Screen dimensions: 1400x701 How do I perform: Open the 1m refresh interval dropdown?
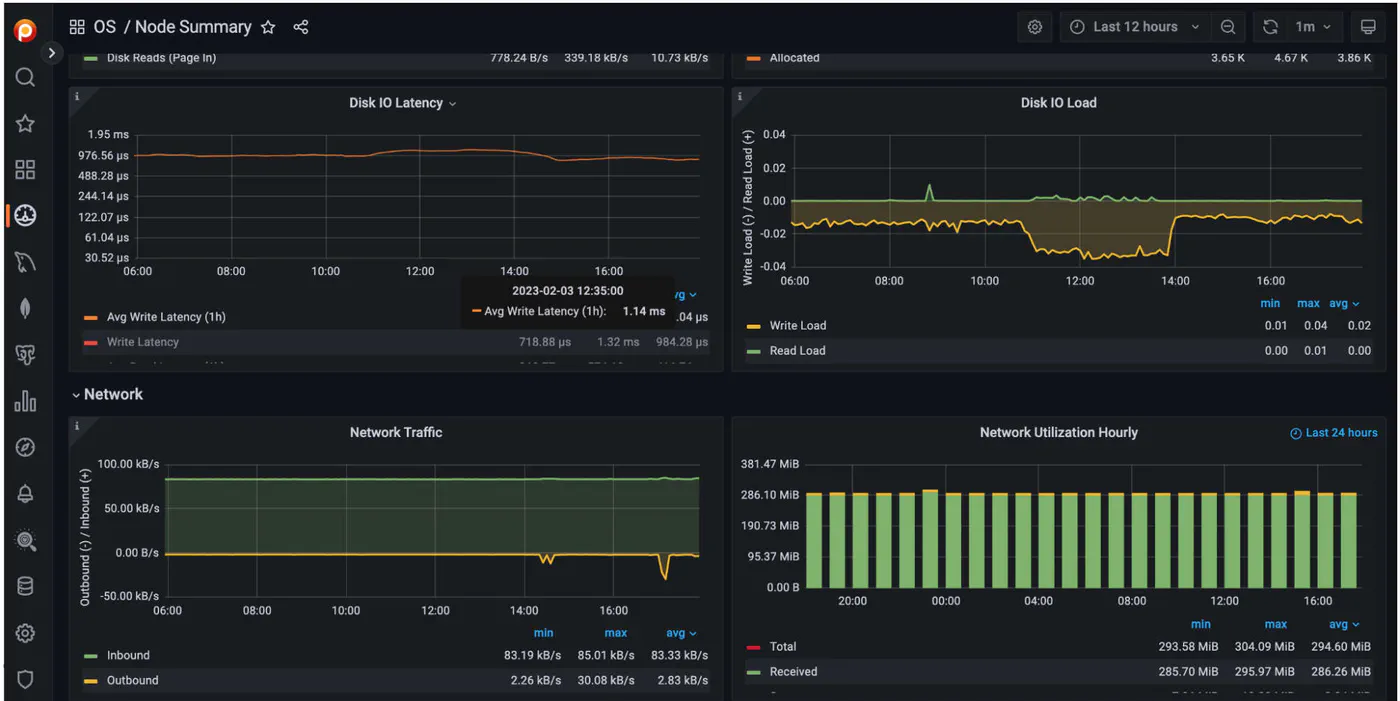(x=1314, y=27)
